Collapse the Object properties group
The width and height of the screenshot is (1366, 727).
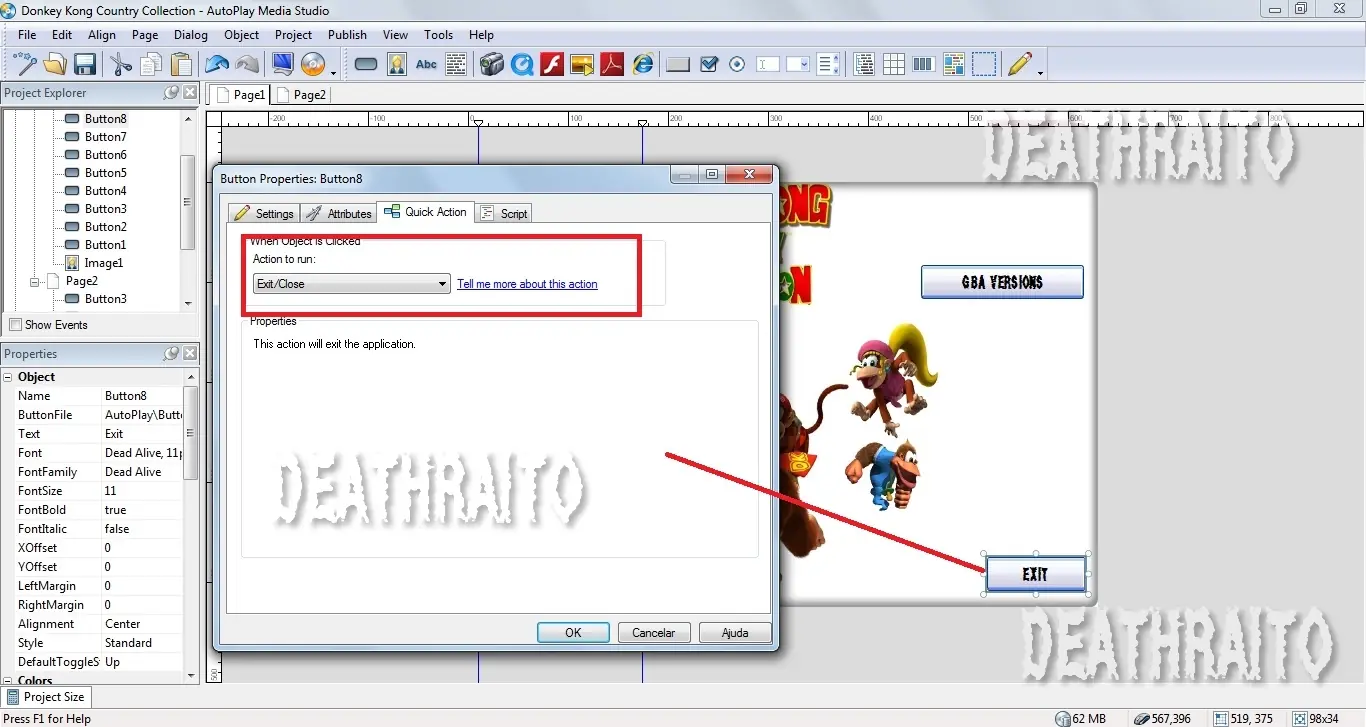tap(9, 377)
